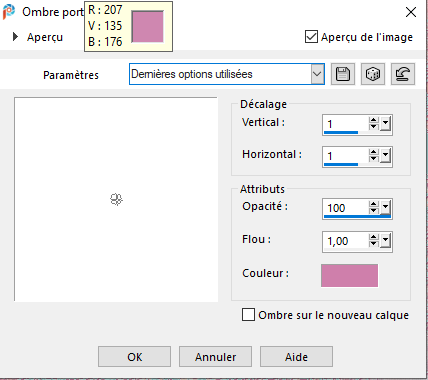This screenshot has height=380, width=428.
Task: Decrease Flou value with down arrow
Action: coord(374,244)
